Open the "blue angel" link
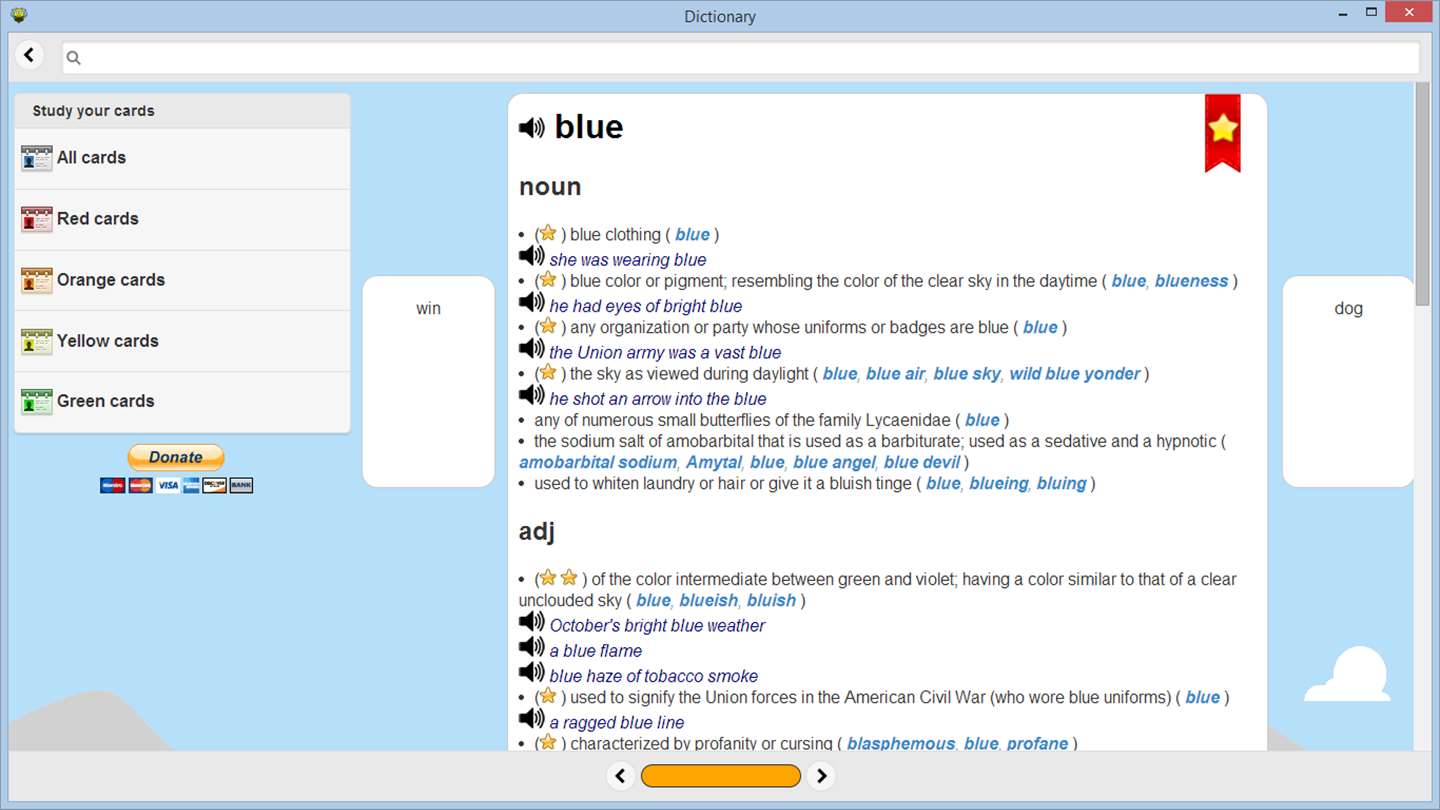Screen dimensions: 1440x810 (x=834, y=462)
